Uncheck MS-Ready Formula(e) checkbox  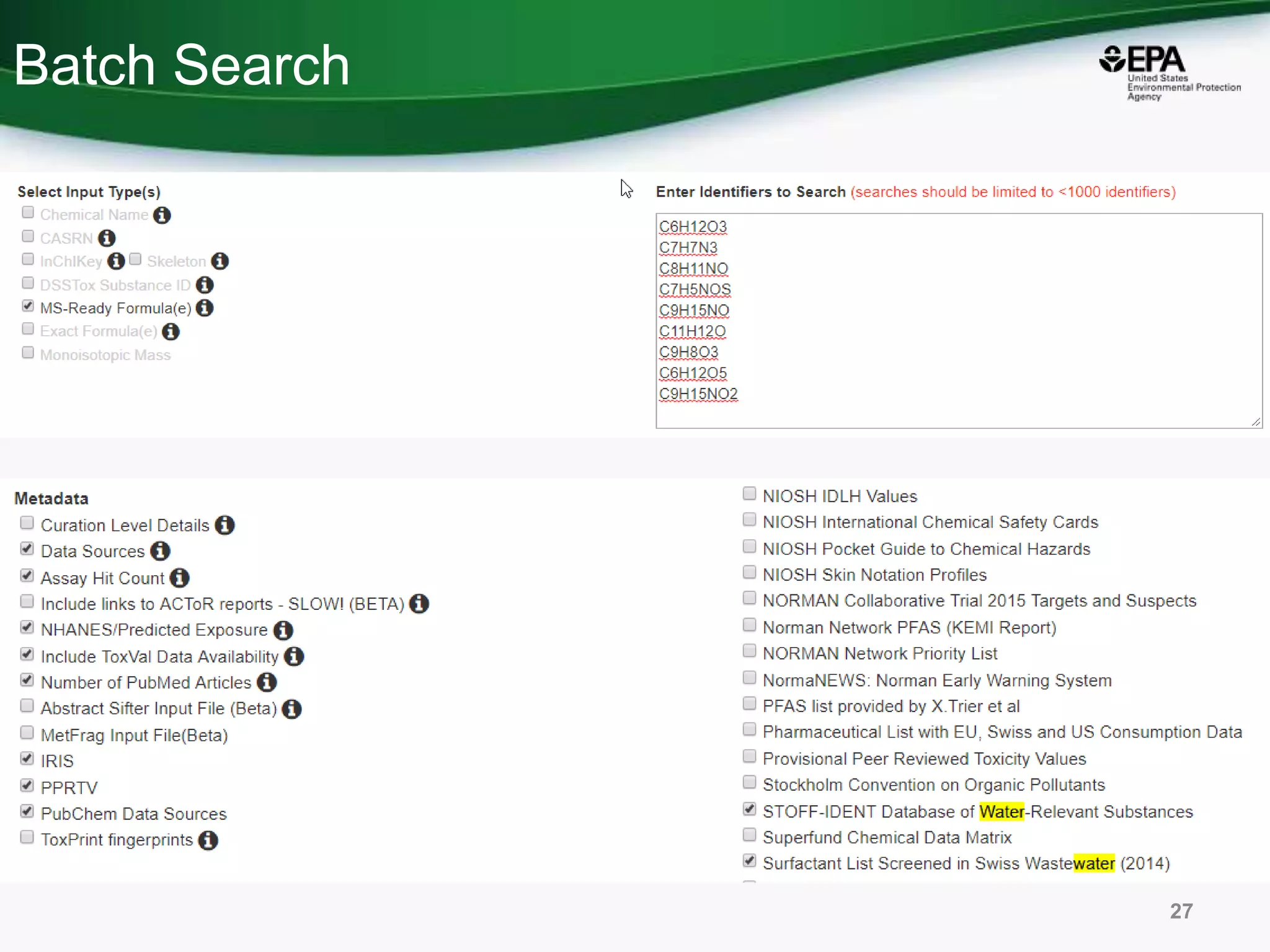coord(28,306)
